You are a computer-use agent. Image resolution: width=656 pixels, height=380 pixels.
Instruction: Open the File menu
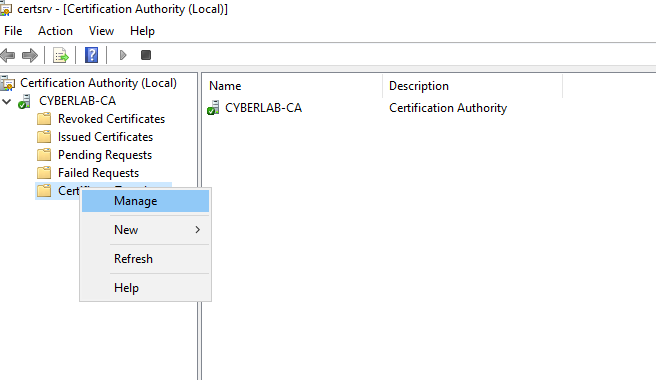coord(13,31)
